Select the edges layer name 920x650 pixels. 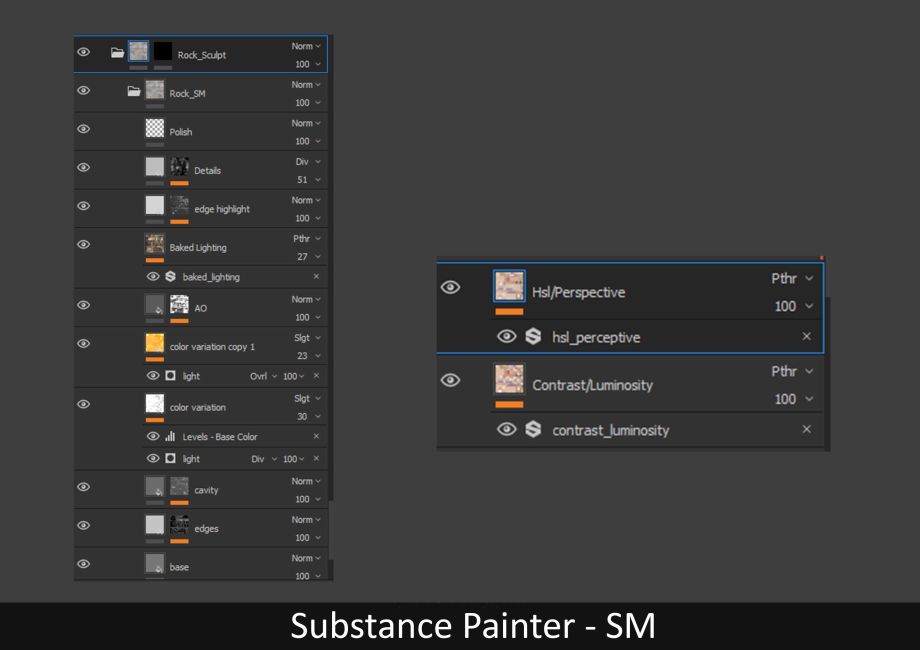pos(207,529)
